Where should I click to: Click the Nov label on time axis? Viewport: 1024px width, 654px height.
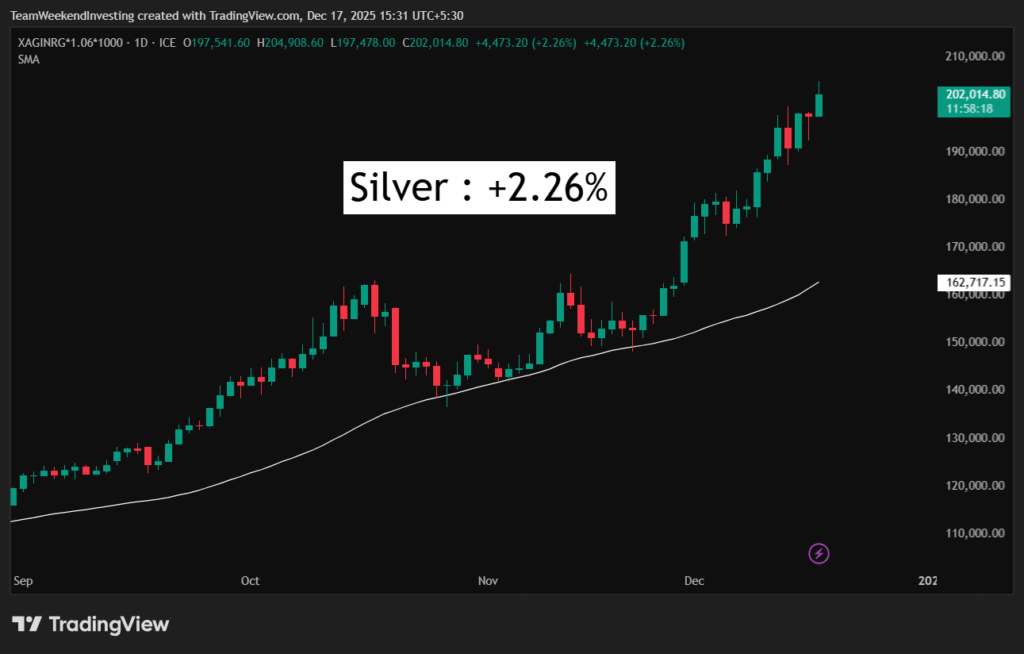487,580
